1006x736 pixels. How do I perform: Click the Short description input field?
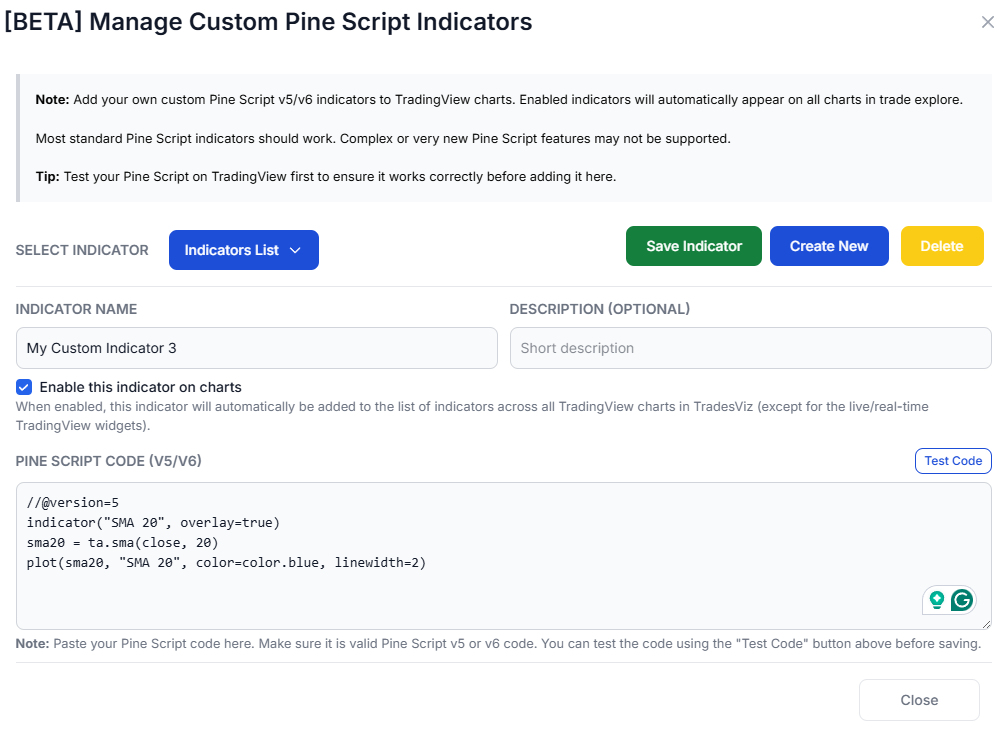(750, 348)
